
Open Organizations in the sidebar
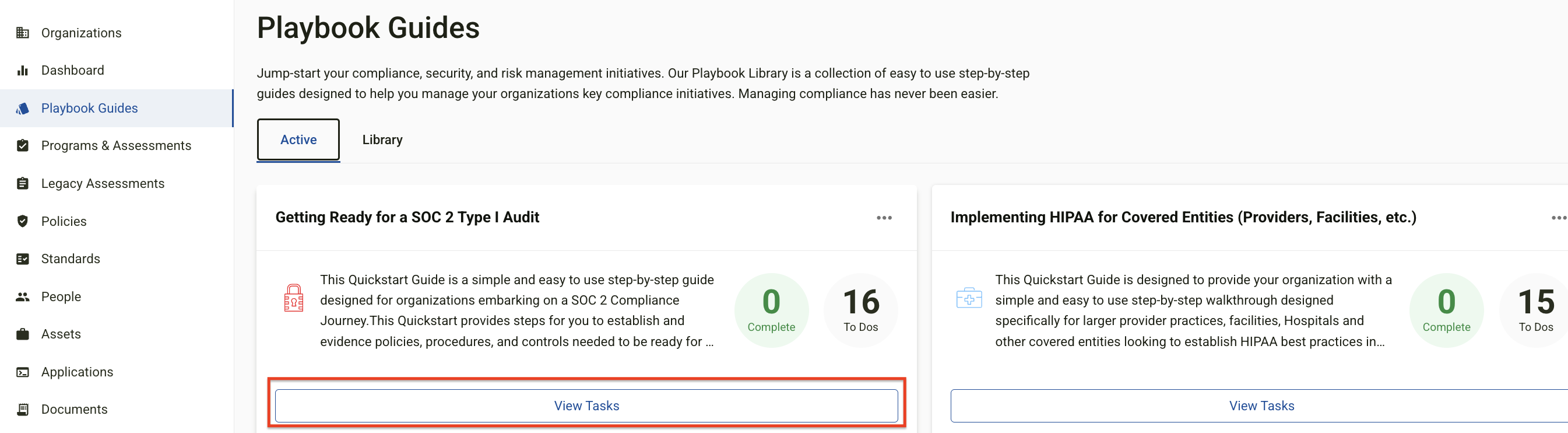click(117, 33)
